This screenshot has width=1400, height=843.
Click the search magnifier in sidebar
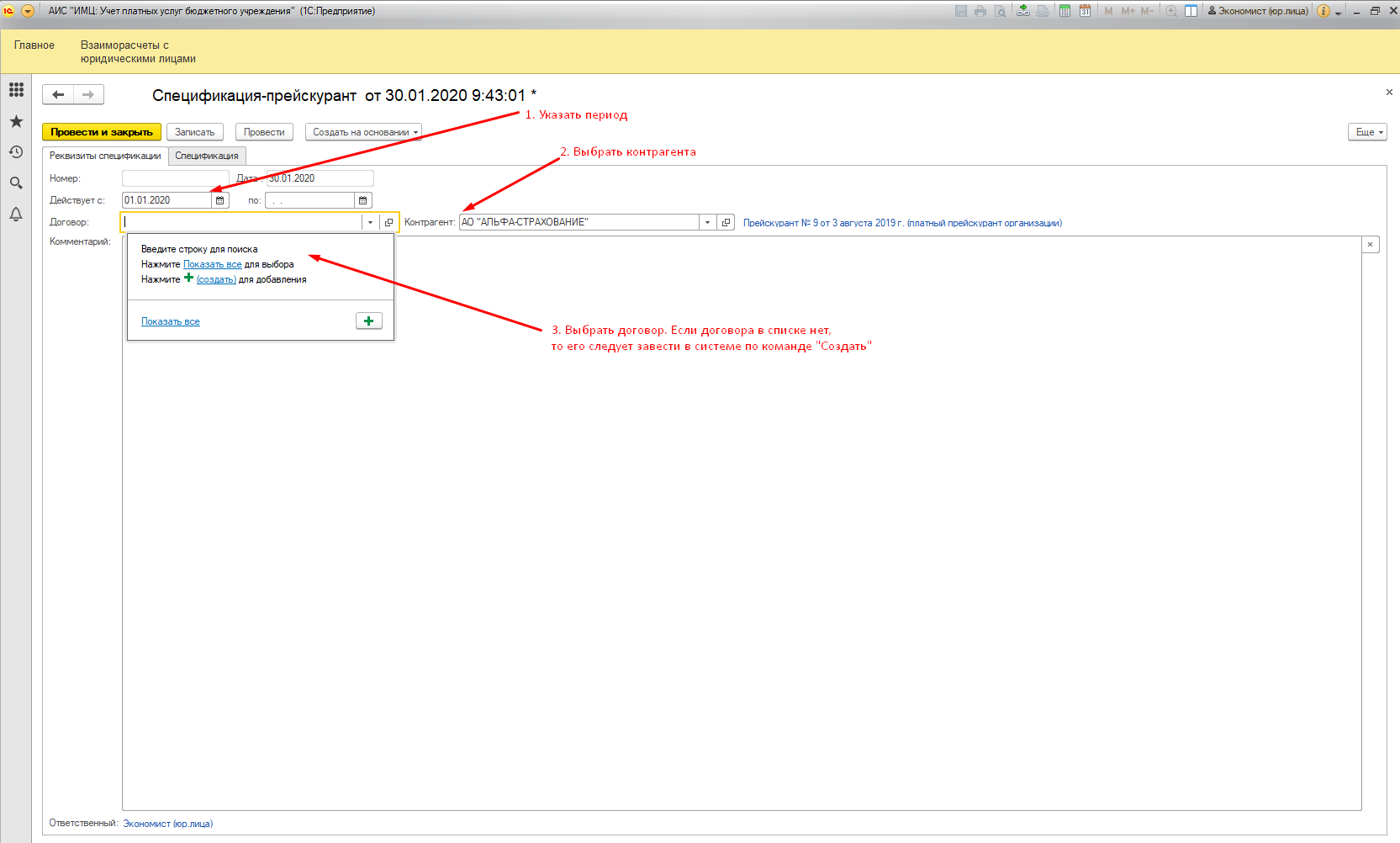point(16,183)
